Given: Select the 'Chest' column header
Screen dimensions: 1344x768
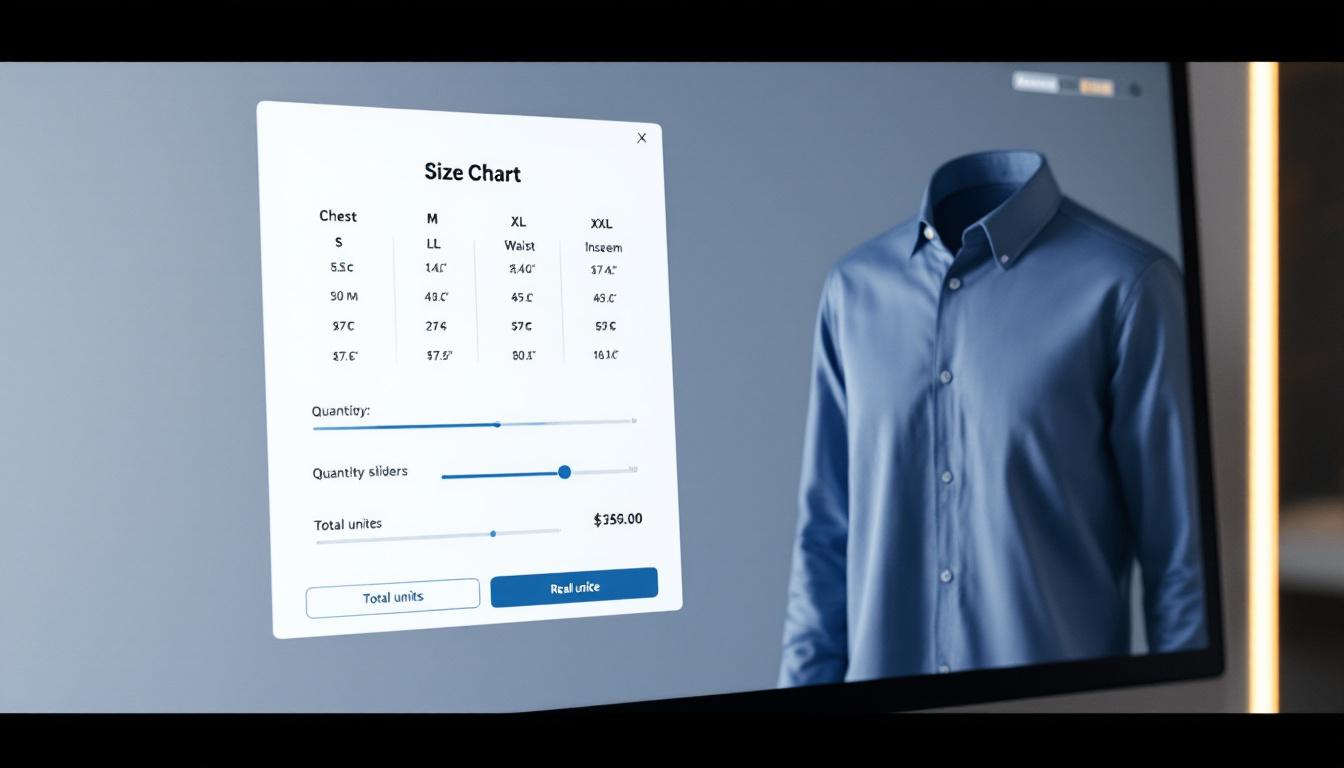Looking at the screenshot, I should pos(338,216).
